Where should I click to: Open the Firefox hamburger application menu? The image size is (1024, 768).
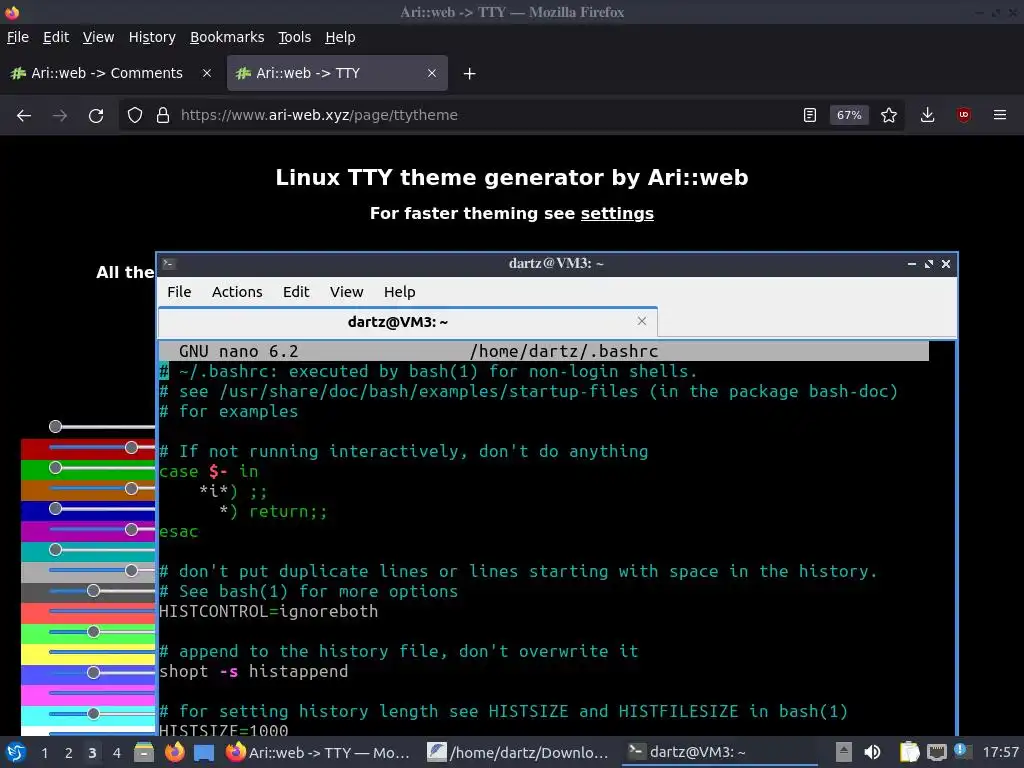(1000, 116)
